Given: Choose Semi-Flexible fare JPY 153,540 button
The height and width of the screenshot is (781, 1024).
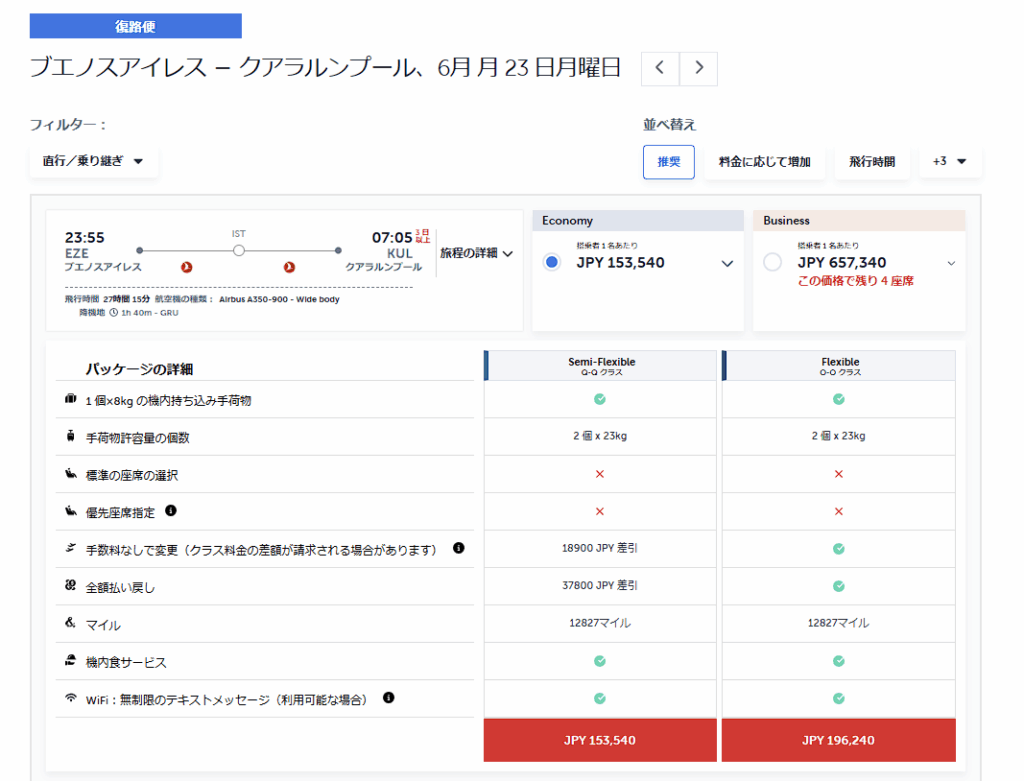Looking at the screenshot, I should pos(599,740).
